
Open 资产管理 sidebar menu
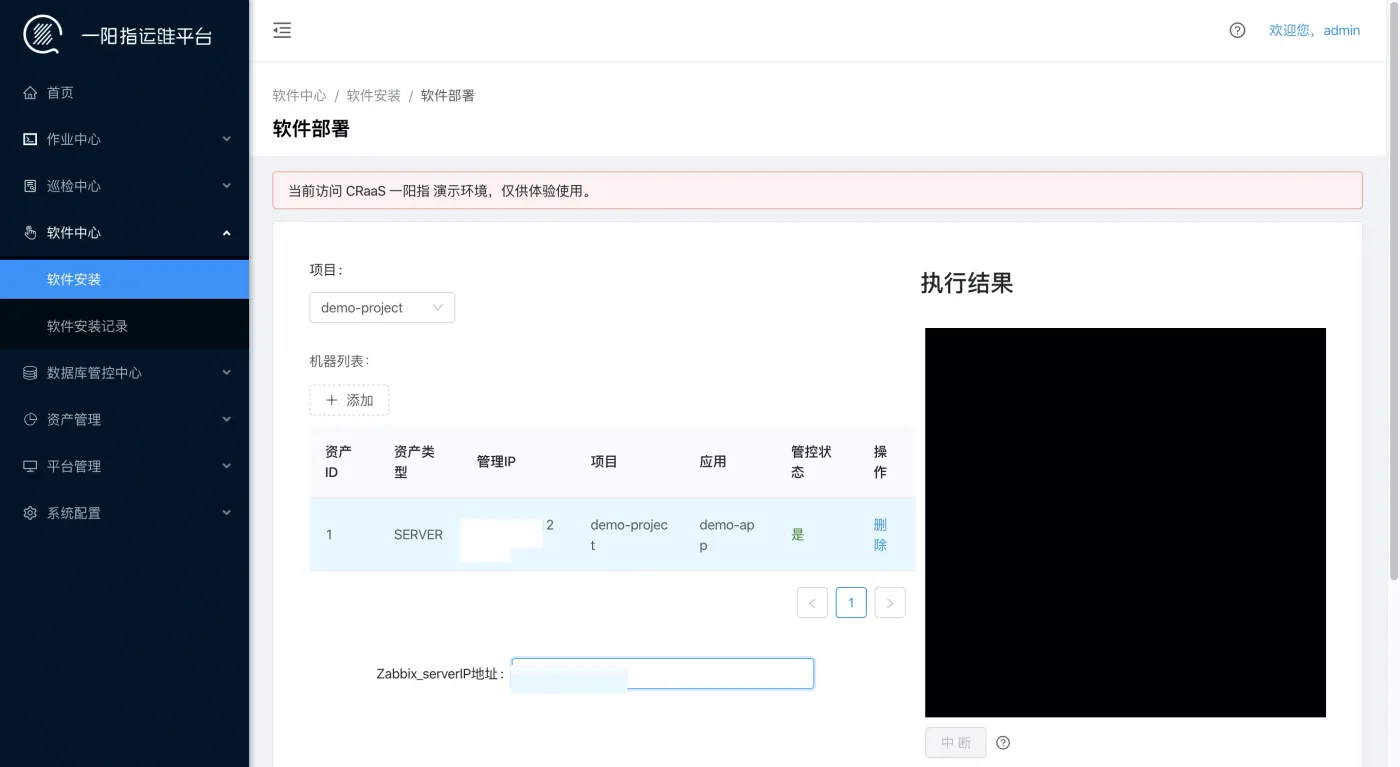click(124, 420)
